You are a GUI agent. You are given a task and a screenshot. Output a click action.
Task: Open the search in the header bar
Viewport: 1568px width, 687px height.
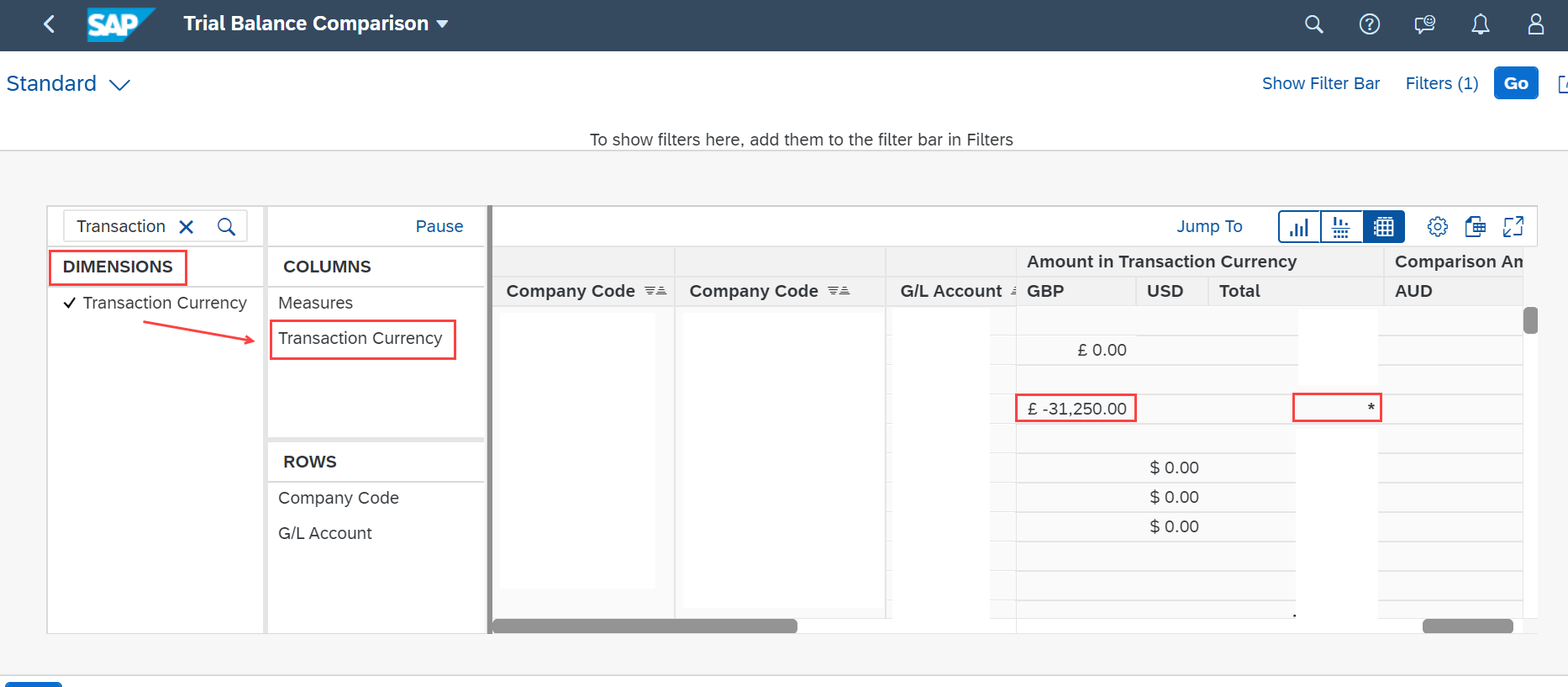coord(1313,24)
